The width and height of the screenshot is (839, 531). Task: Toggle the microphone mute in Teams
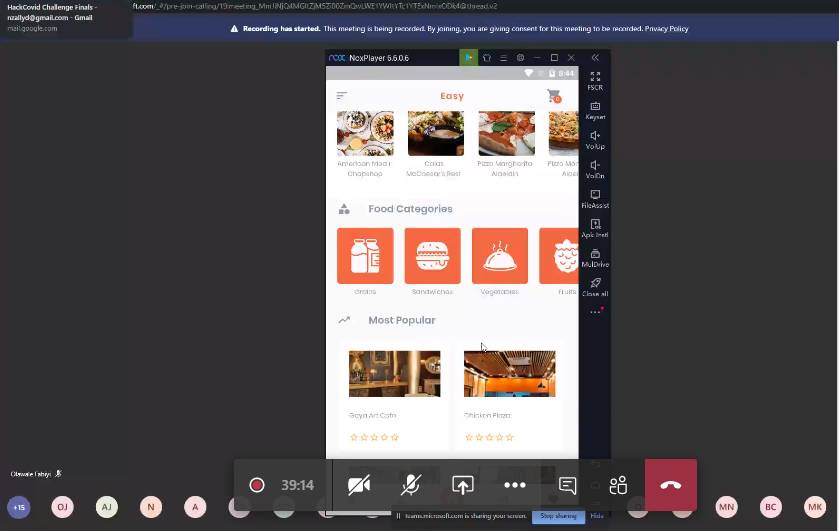click(x=410, y=485)
